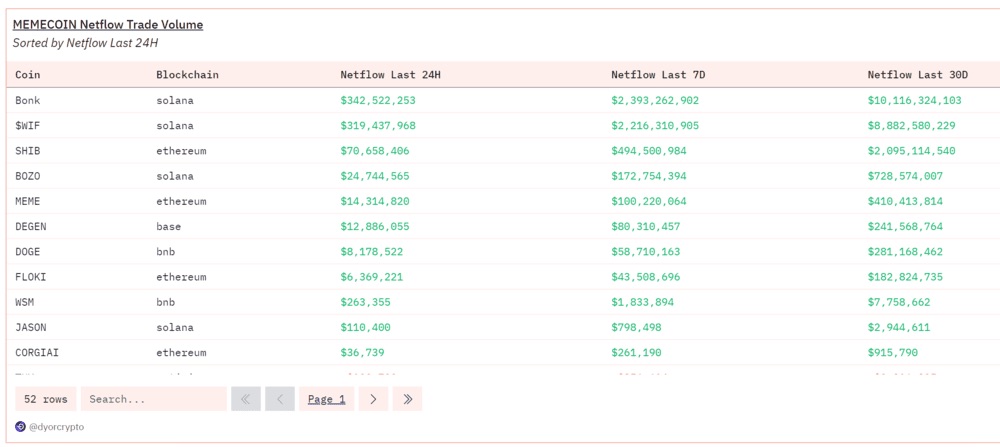1000x447 pixels.
Task: Sort by the Blockchain column header
Action: pyautogui.click(x=187, y=75)
